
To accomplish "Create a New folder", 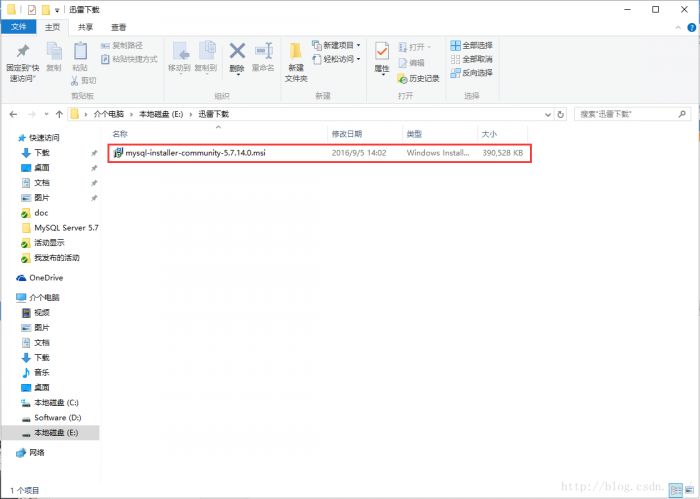I will pyautogui.click(x=296, y=62).
